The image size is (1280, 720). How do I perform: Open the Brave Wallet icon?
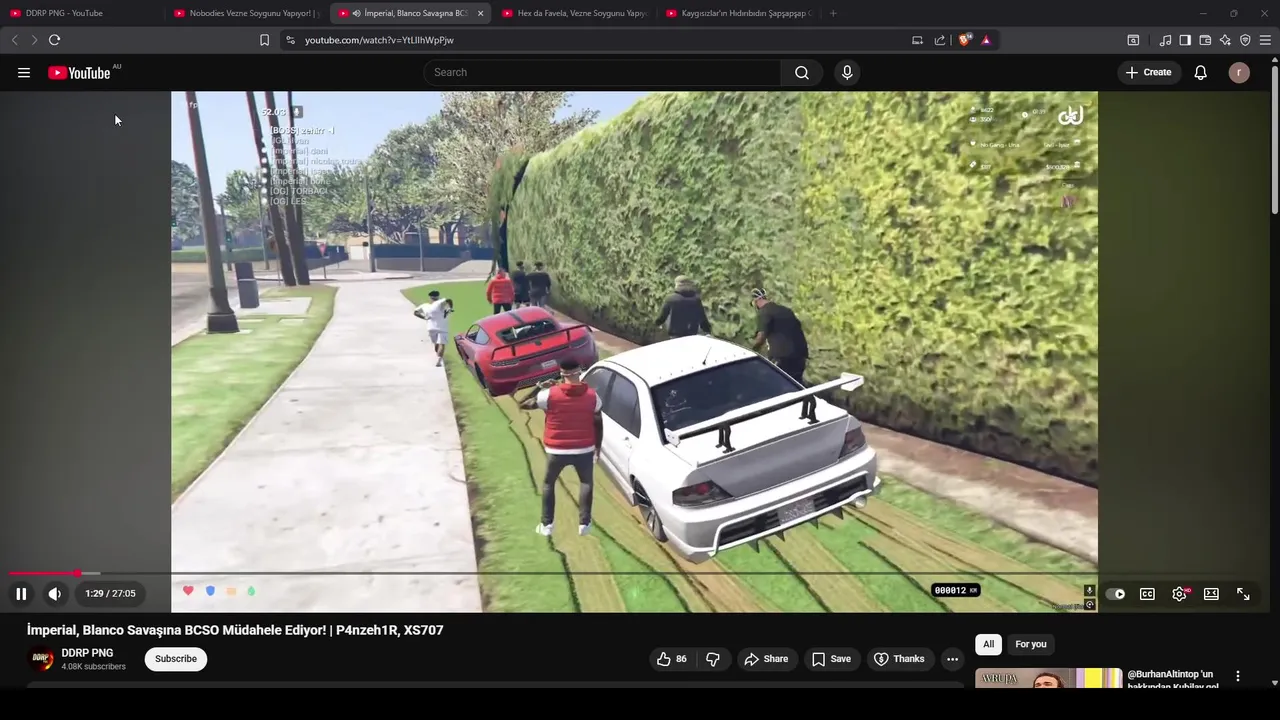click(1205, 40)
